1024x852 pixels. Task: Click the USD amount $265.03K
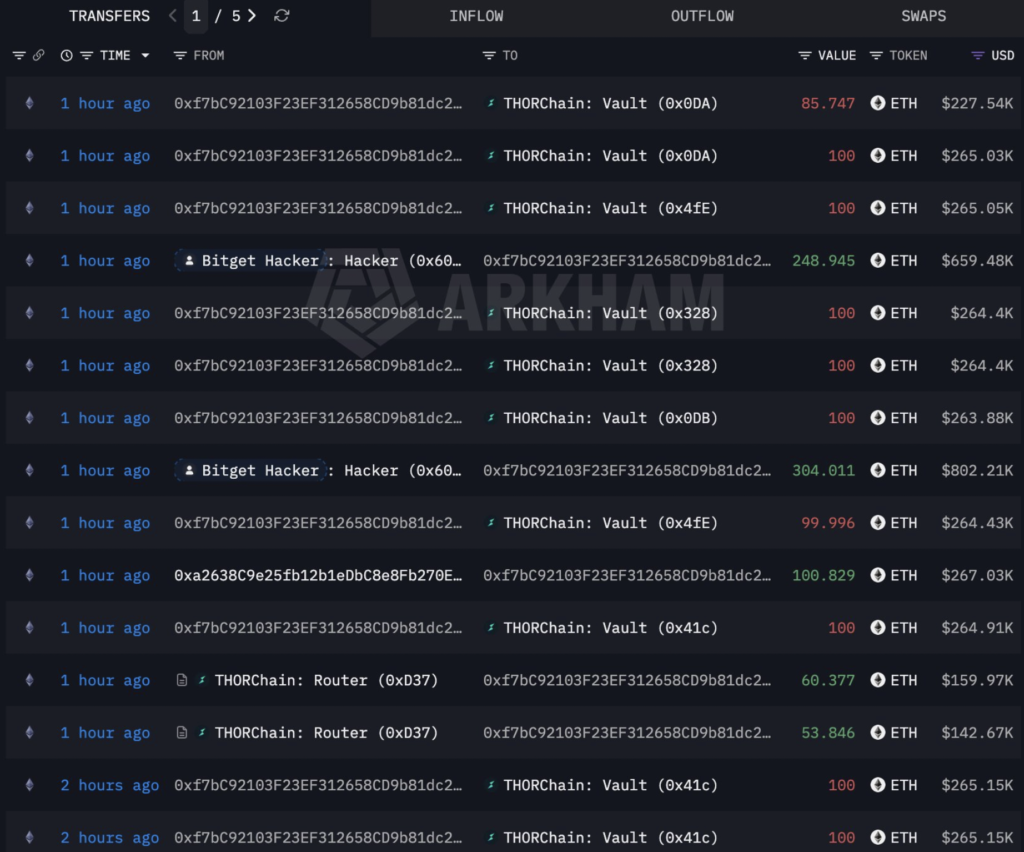tap(977, 156)
